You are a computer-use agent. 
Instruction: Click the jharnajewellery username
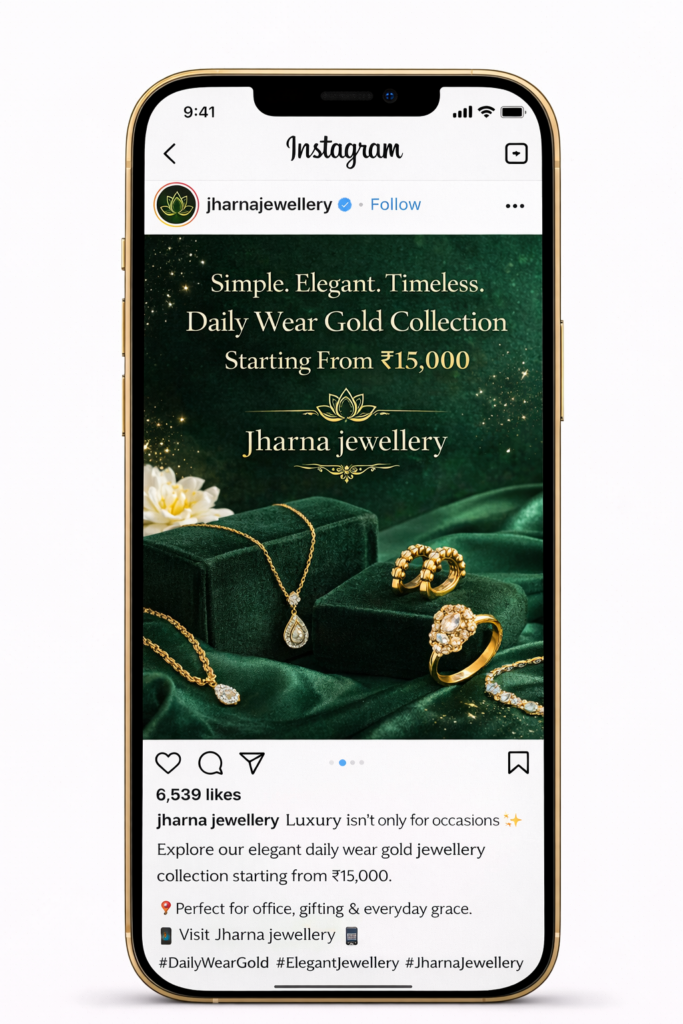click(269, 204)
